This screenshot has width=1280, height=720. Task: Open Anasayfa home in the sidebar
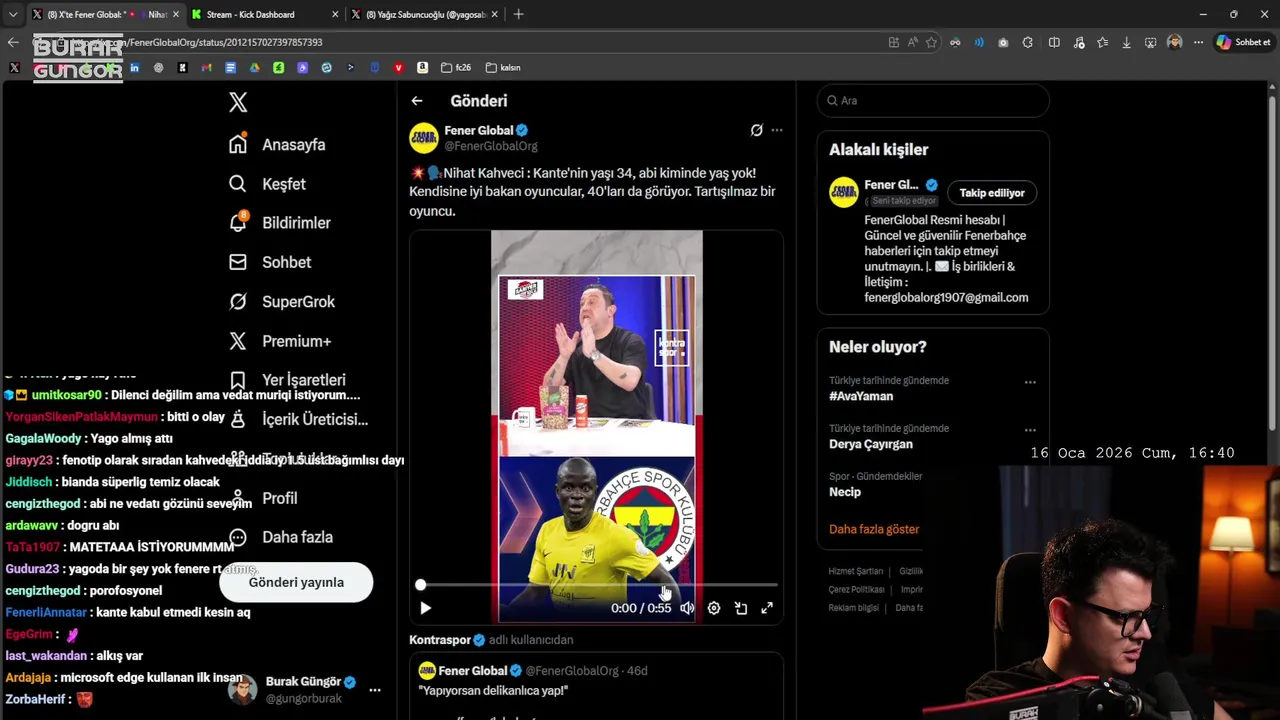(277, 144)
